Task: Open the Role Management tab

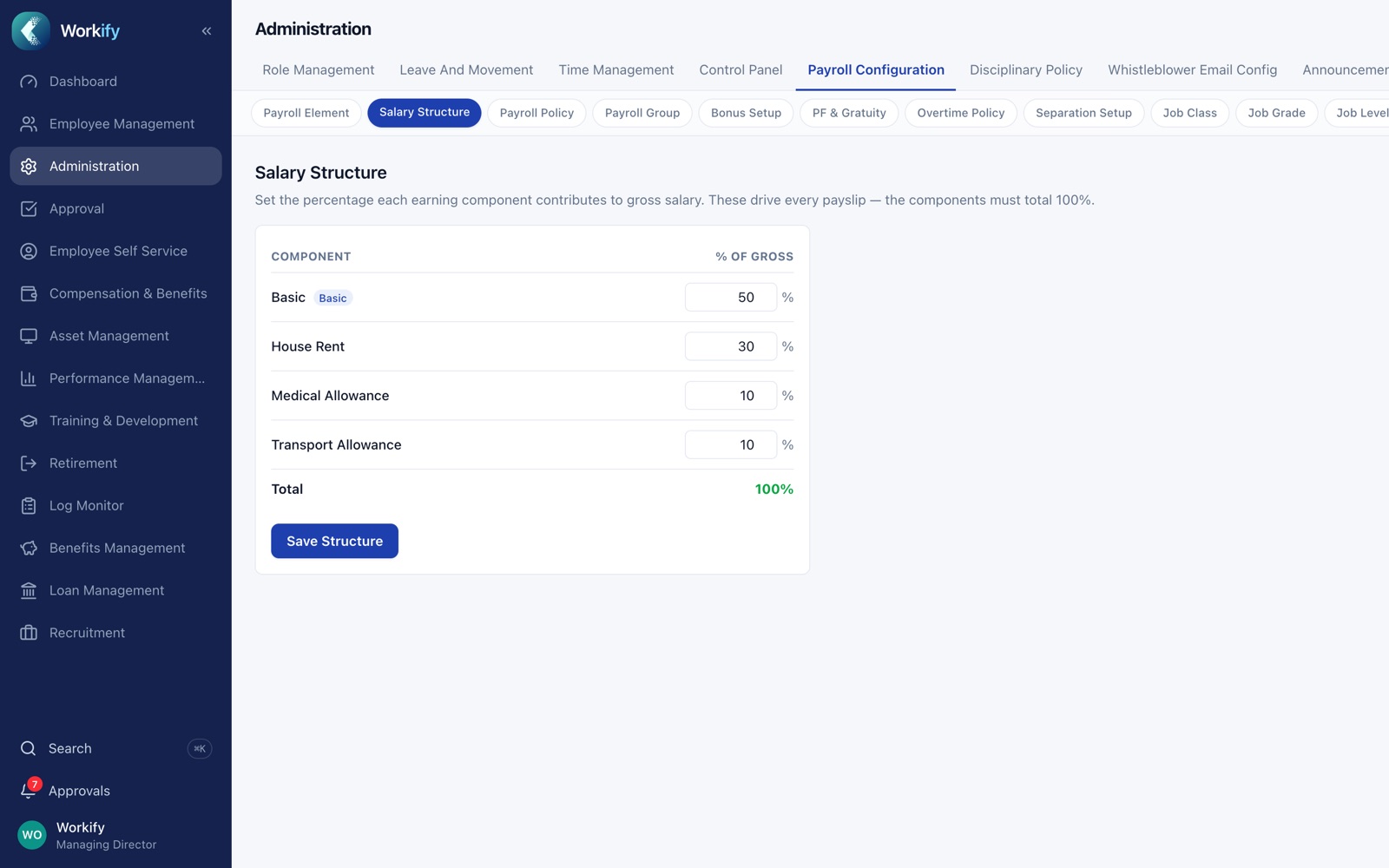Action: [x=319, y=70]
